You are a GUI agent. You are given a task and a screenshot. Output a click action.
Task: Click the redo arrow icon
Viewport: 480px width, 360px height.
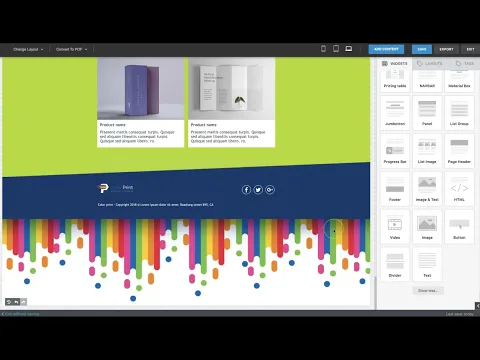[23, 302]
